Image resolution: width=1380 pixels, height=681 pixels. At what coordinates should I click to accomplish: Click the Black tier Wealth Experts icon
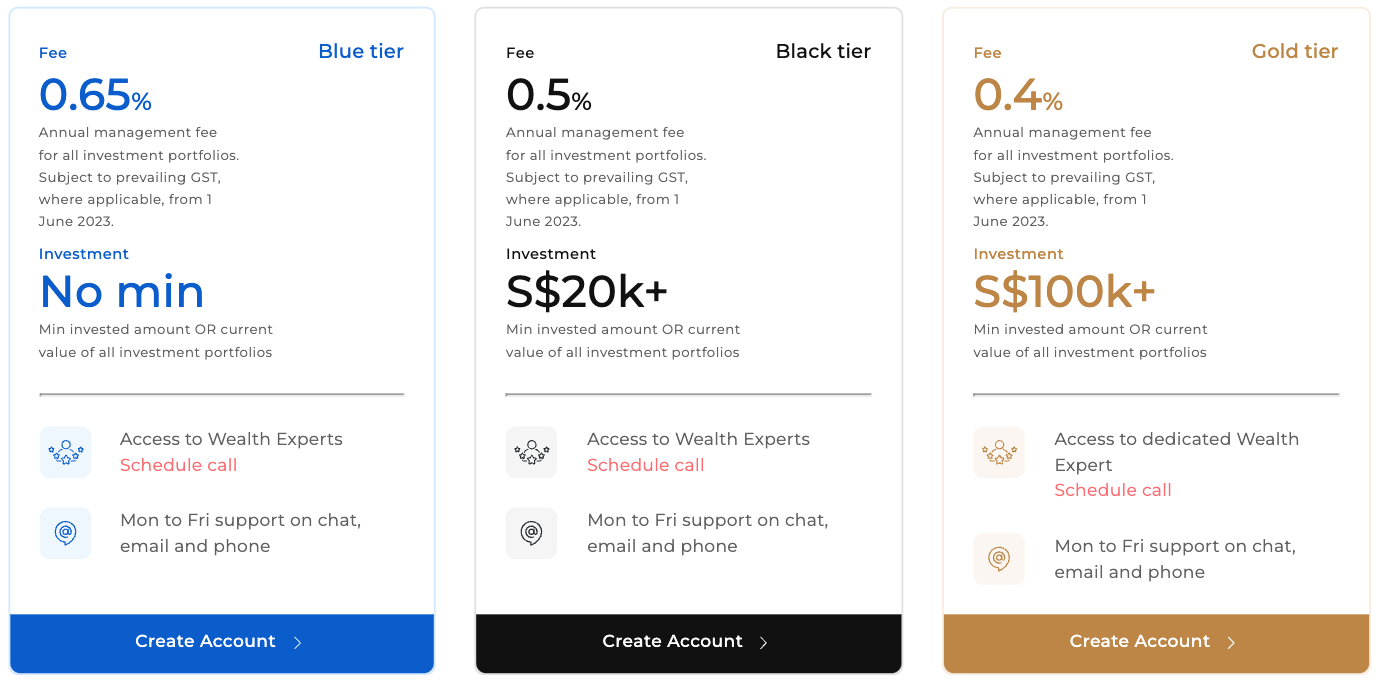click(531, 452)
